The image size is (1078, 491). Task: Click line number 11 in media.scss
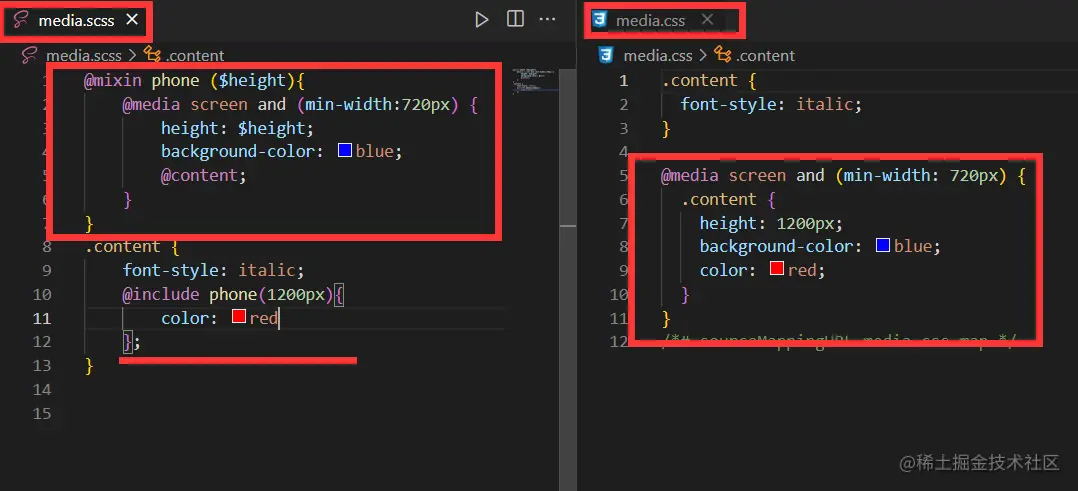point(42,318)
